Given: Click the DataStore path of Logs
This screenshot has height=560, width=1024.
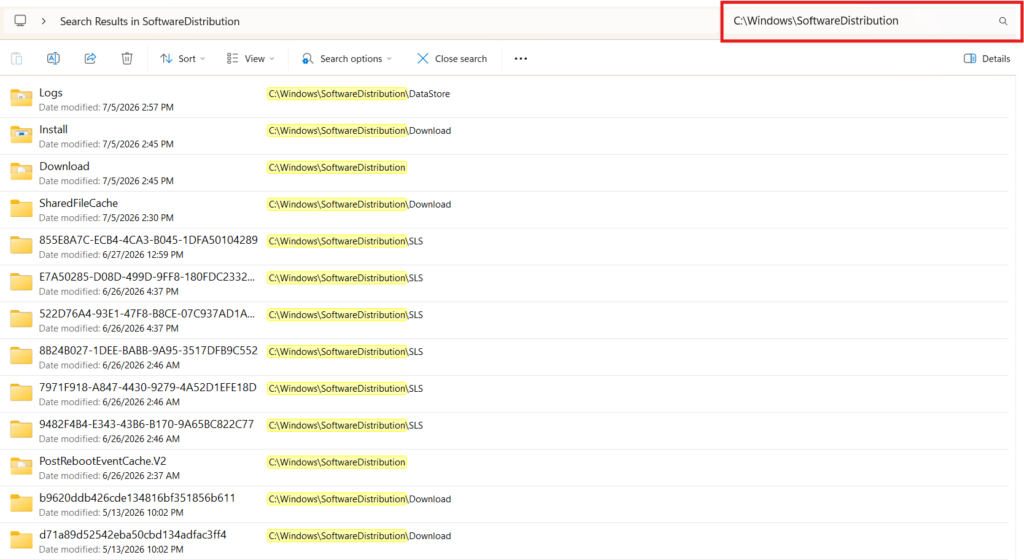Looking at the screenshot, I should click(x=359, y=94).
